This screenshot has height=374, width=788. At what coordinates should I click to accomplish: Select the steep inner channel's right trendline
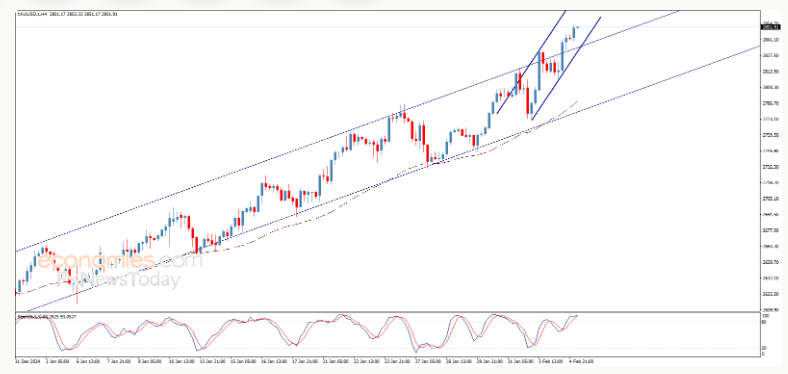[566, 68]
